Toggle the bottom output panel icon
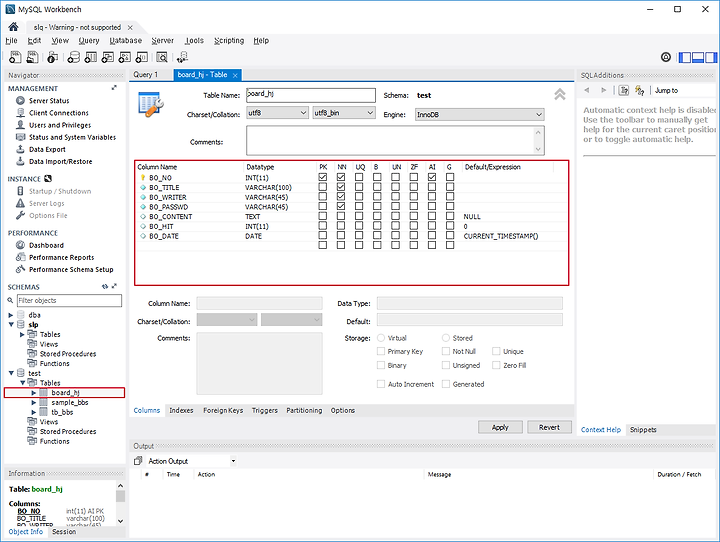This screenshot has width=720, height=542. (698, 57)
